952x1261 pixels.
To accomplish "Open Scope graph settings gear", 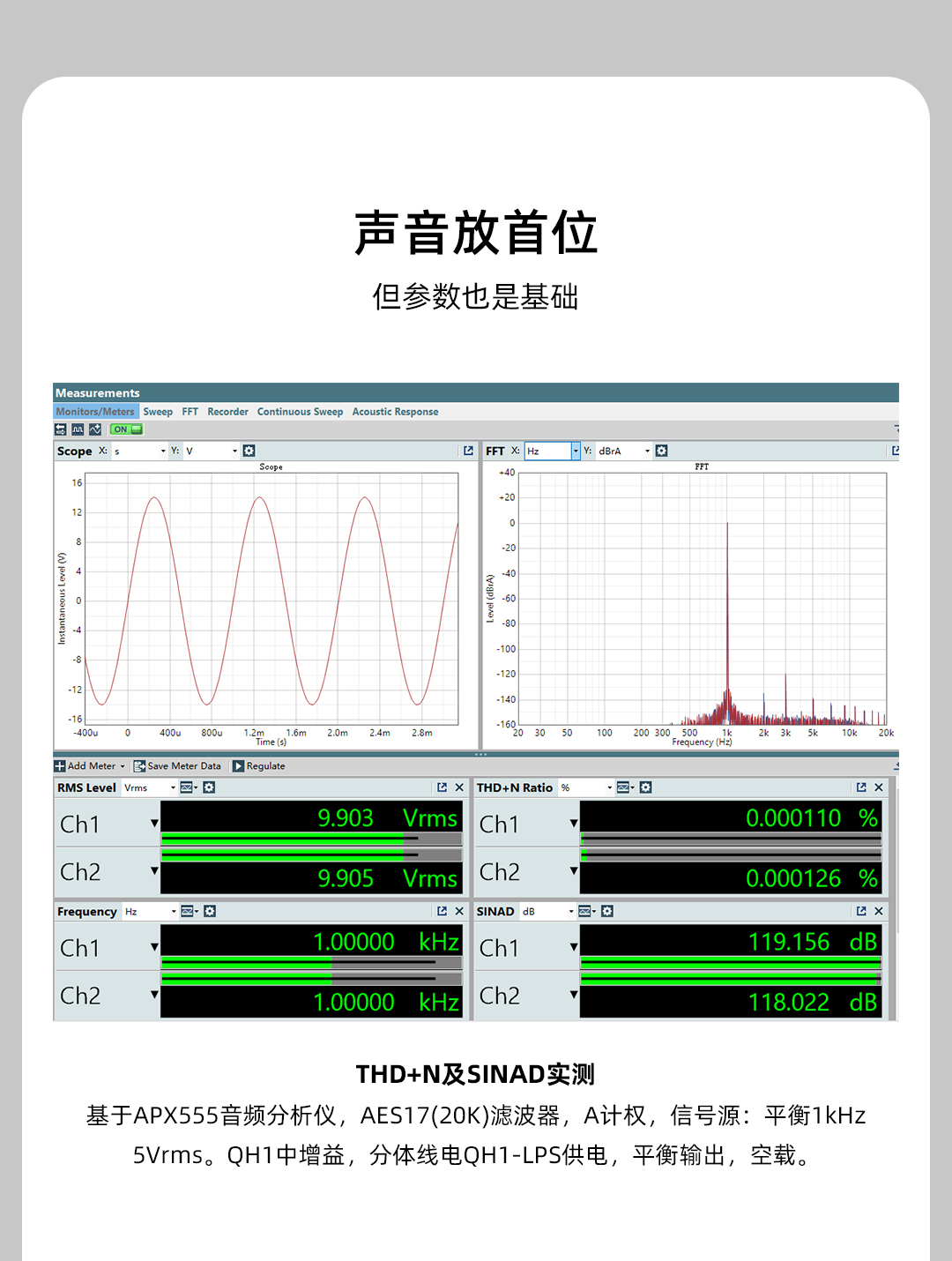I will coord(249,451).
